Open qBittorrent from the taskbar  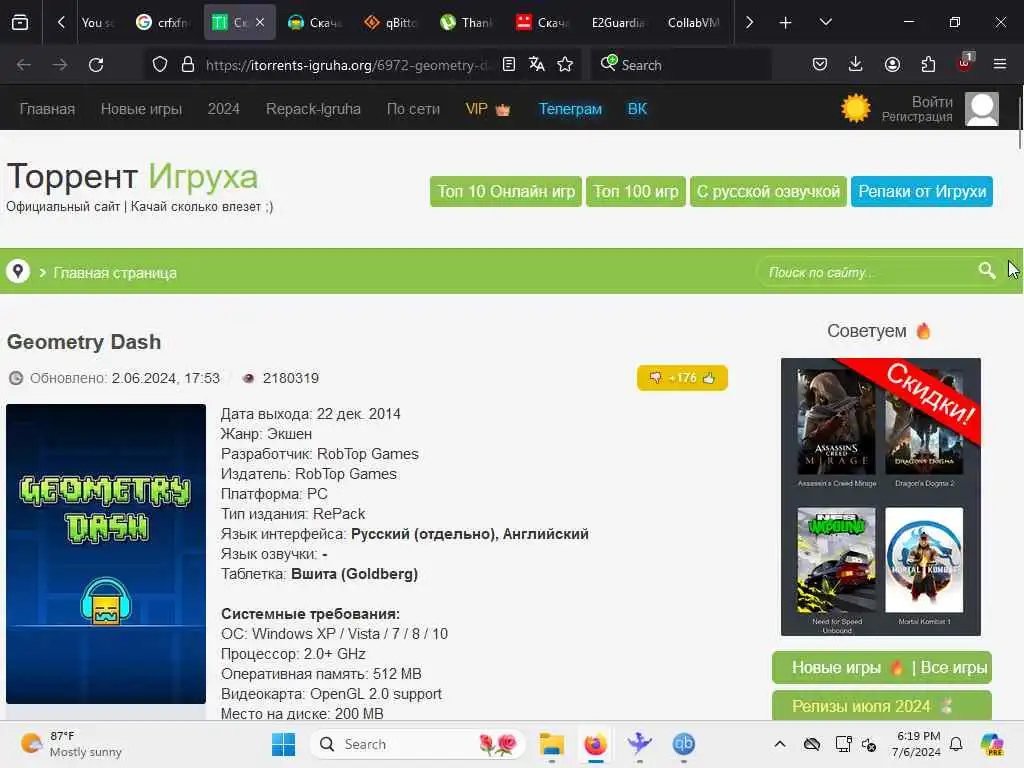(x=684, y=744)
